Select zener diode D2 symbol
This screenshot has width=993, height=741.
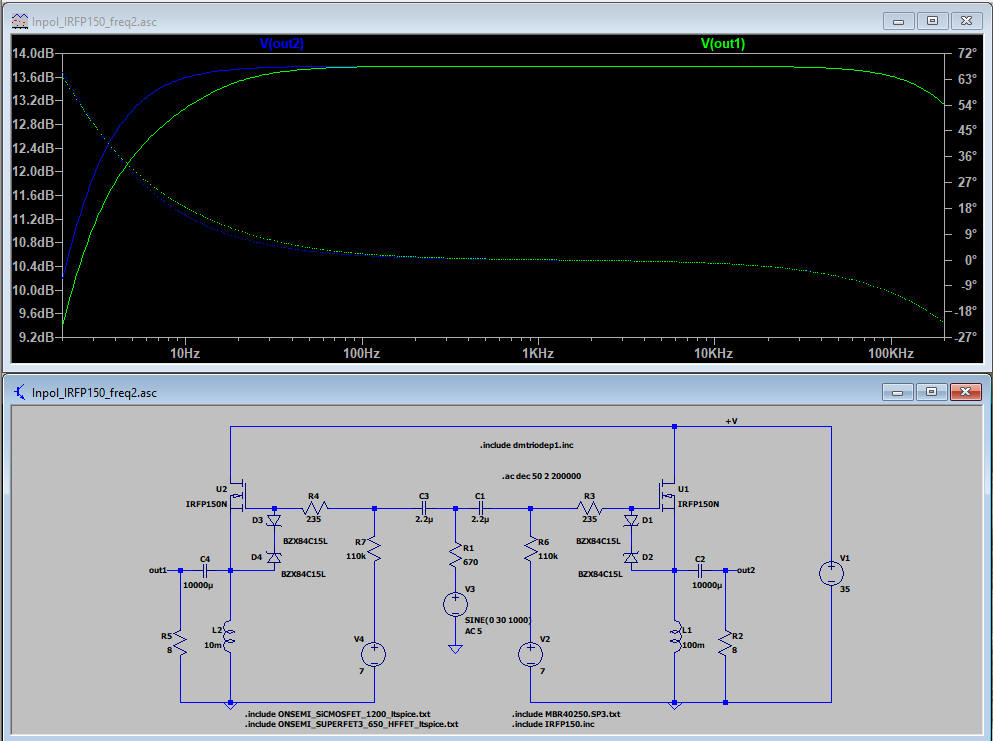pos(631,557)
